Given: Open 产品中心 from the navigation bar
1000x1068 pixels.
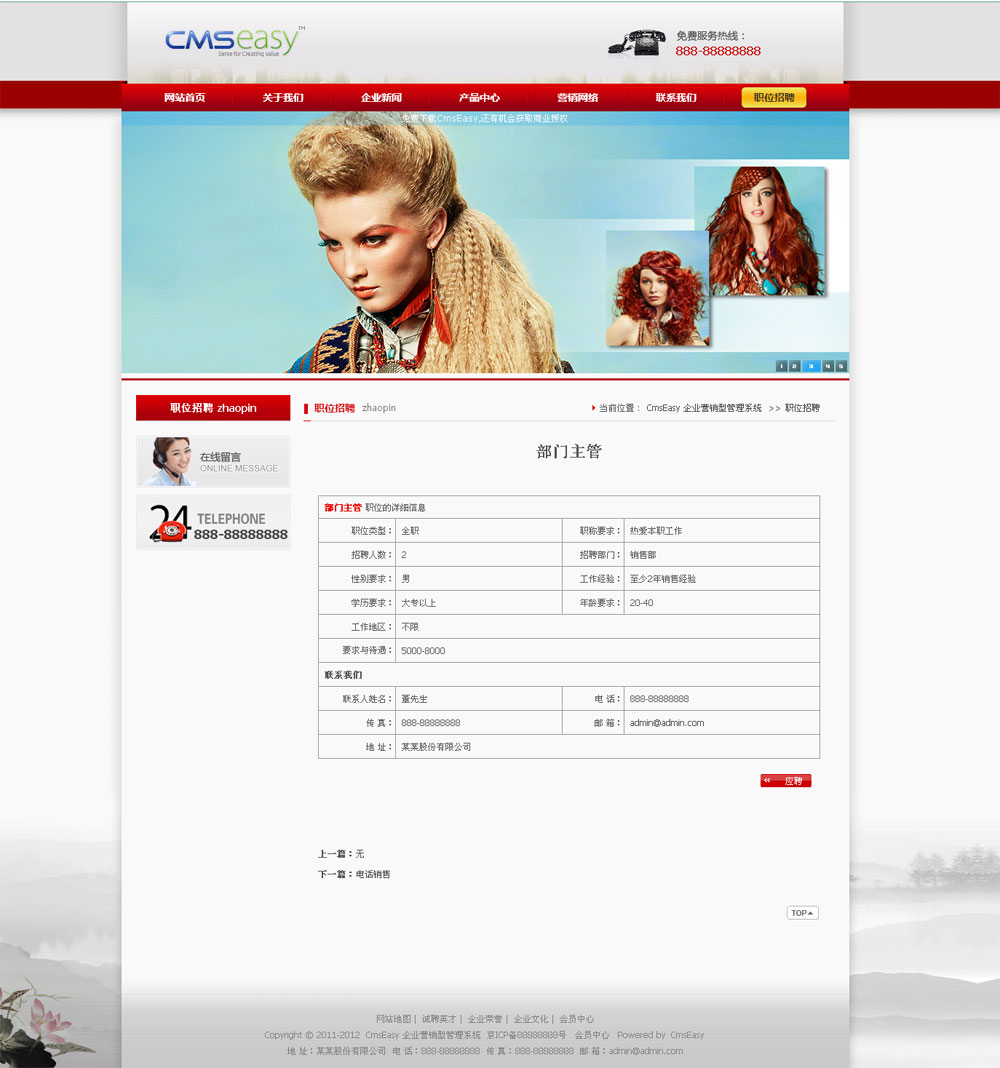Looking at the screenshot, I should (479, 98).
